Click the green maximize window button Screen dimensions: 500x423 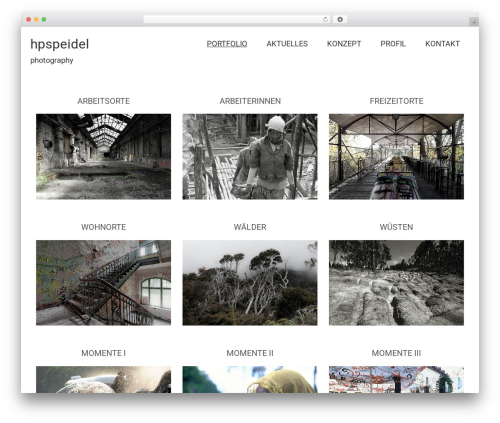(44, 20)
